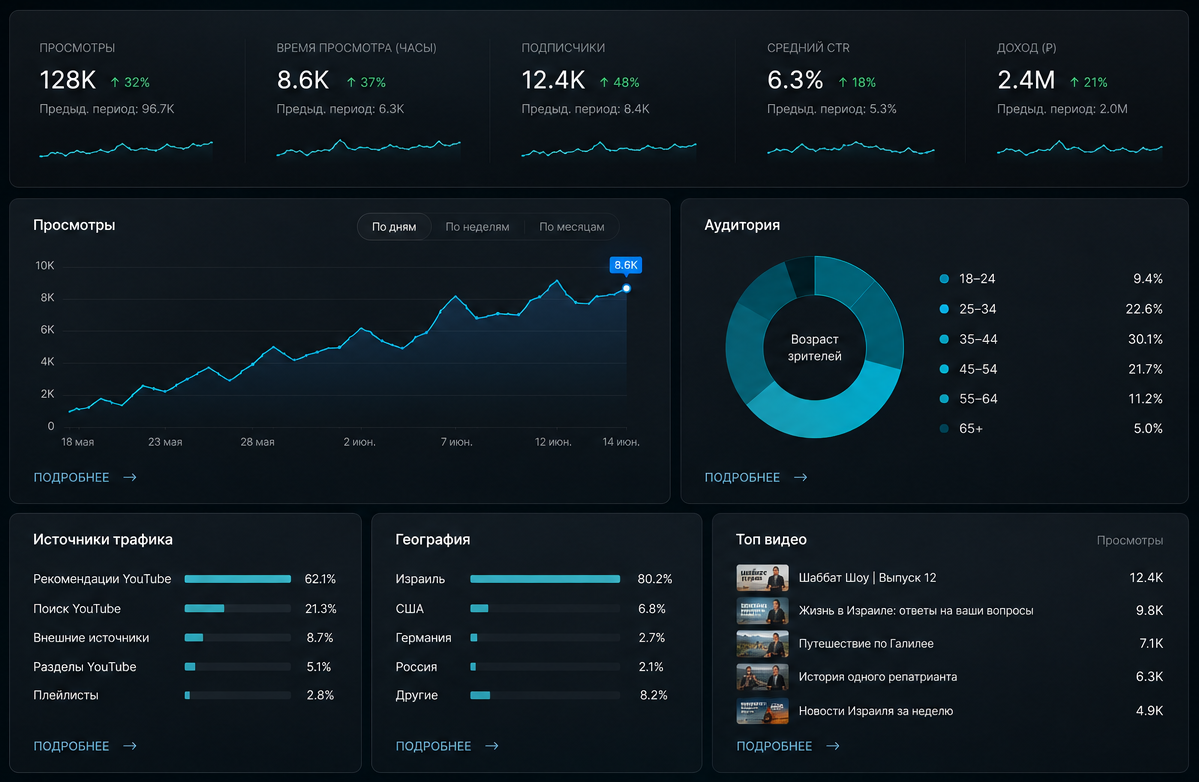The height and width of the screenshot is (782, 1199).
Task: Click title 'Жизнь в Израиле: ответы на ваши вопросы'
Action: pyautogui.click(x=916, y=611)
